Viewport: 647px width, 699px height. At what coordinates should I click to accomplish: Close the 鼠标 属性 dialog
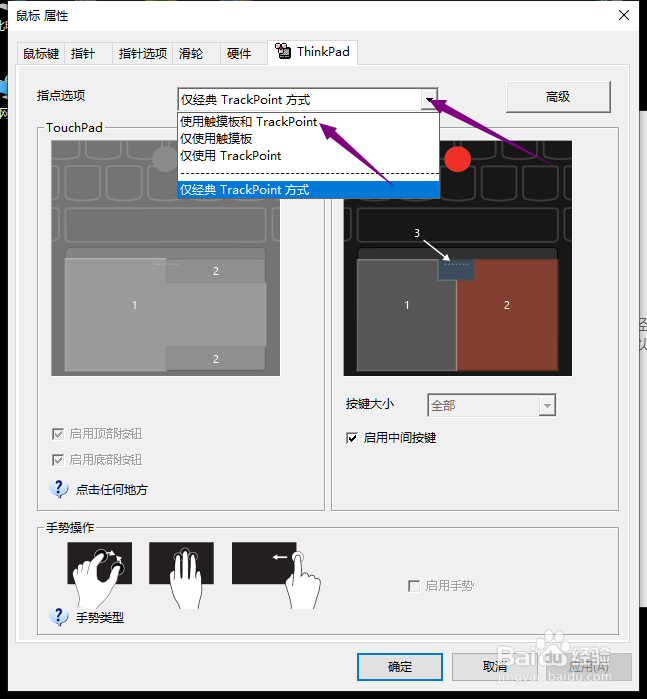click(624, 15)
